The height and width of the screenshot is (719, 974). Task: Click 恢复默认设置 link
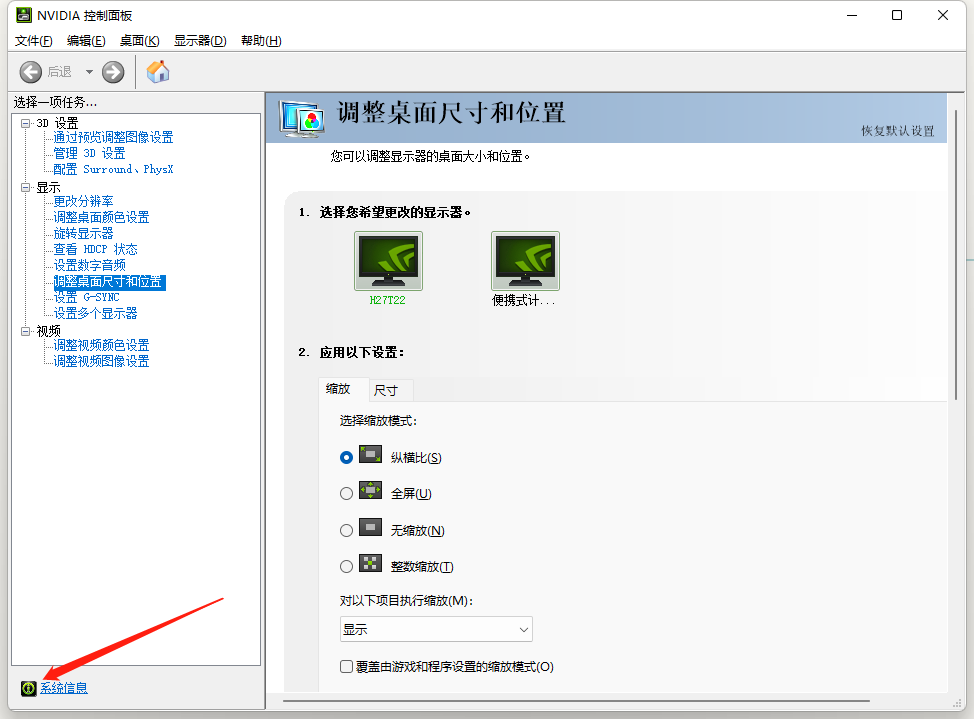click(898, 131)
